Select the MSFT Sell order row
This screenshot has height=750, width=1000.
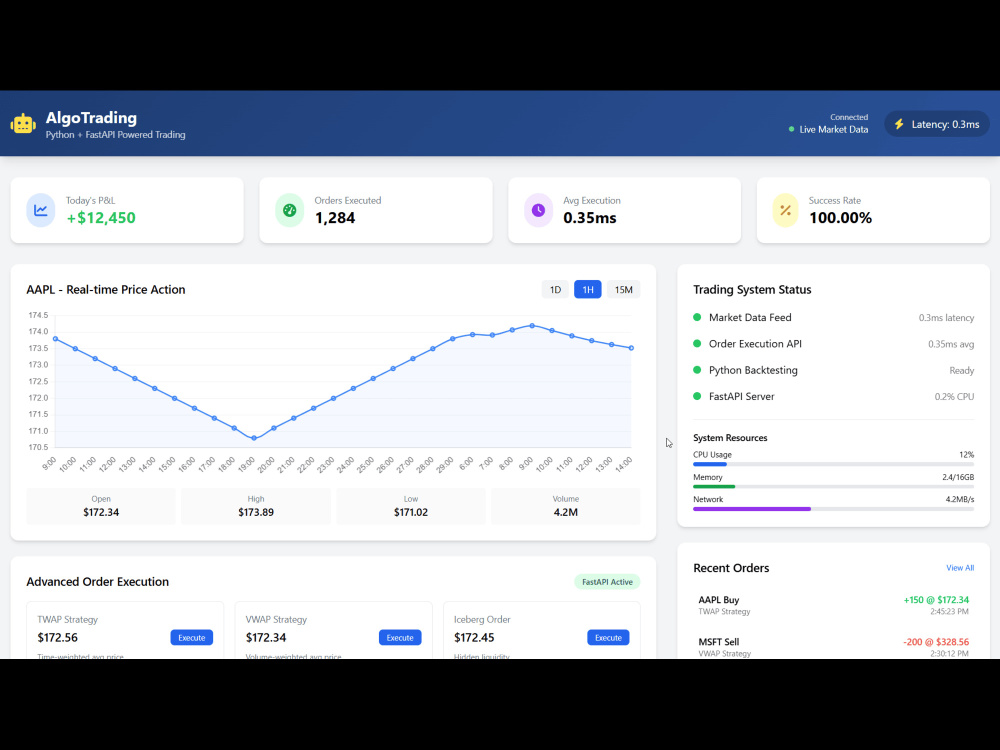(x=834, y=646)
